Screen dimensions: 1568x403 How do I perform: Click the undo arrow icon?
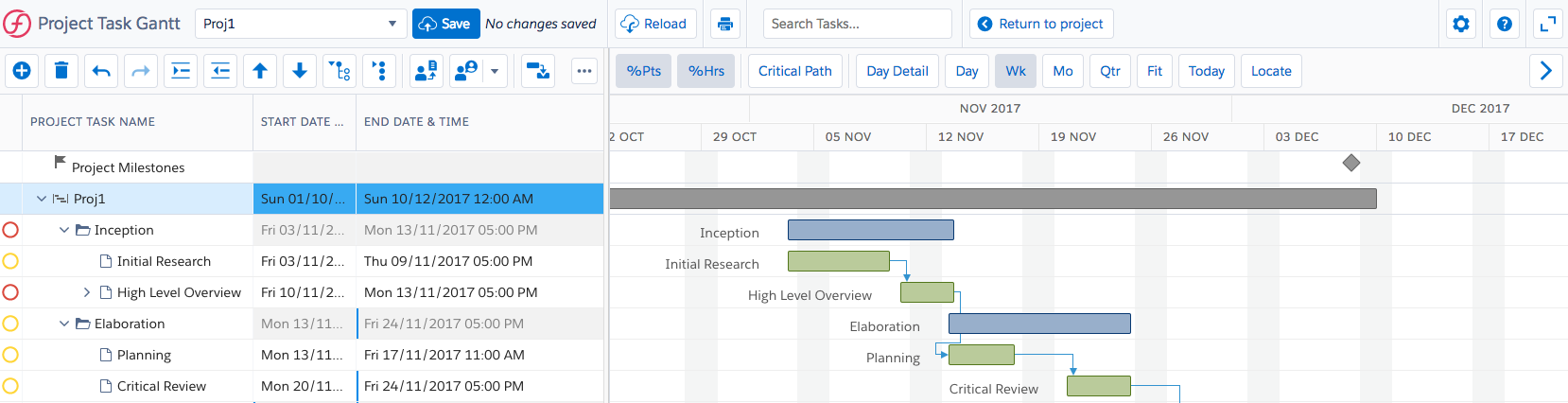[101, 71]
